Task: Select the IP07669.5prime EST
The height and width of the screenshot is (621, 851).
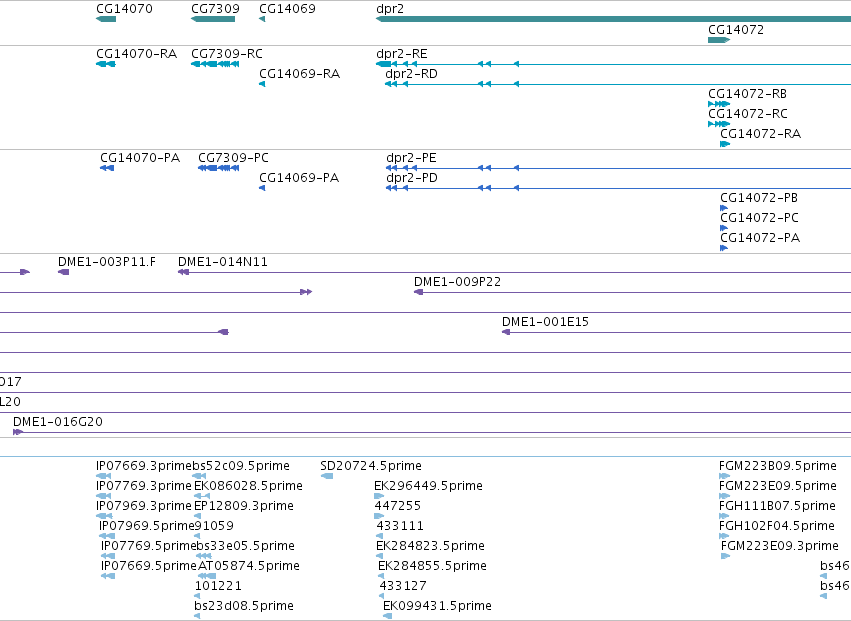Action: coord(108,576)
